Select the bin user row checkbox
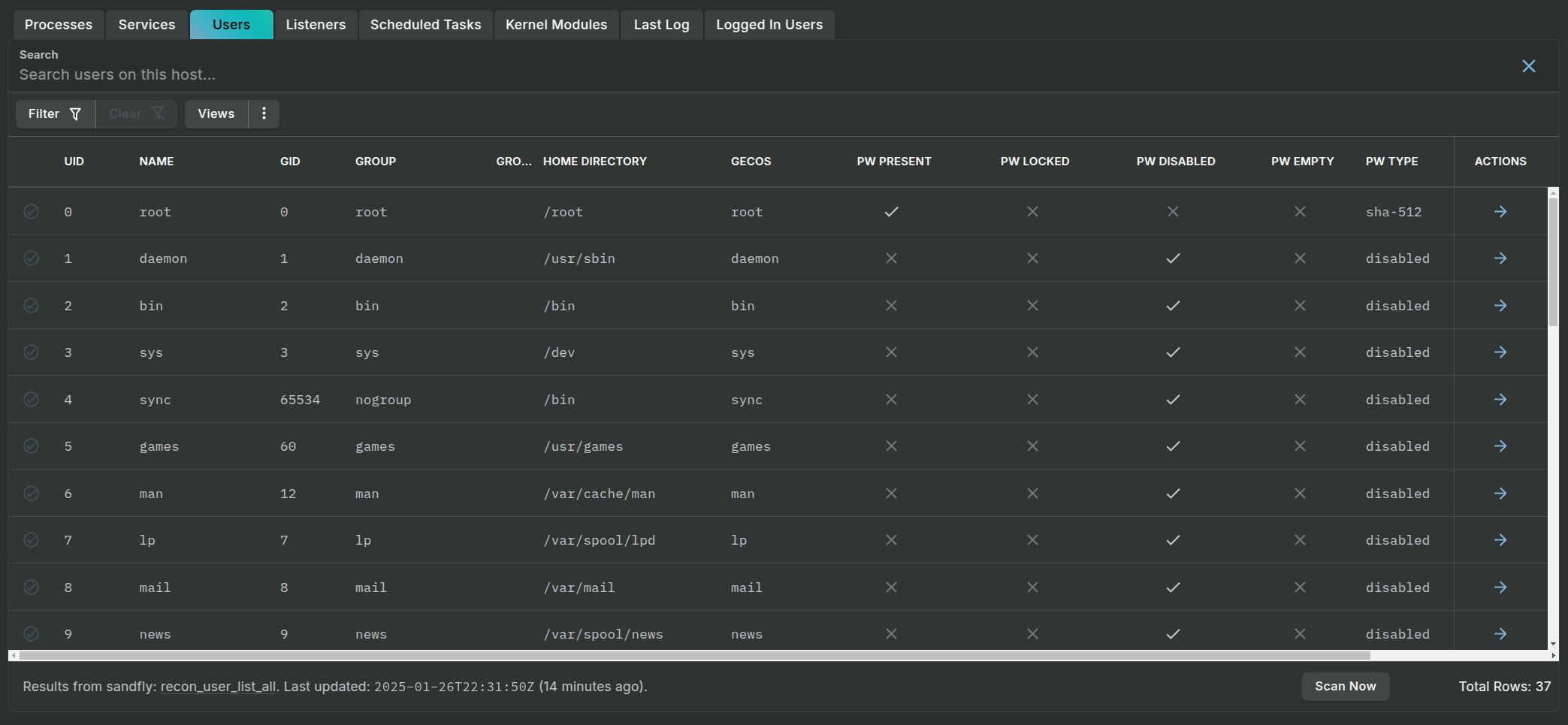The image size is (1568, 725). coord(31,306)
